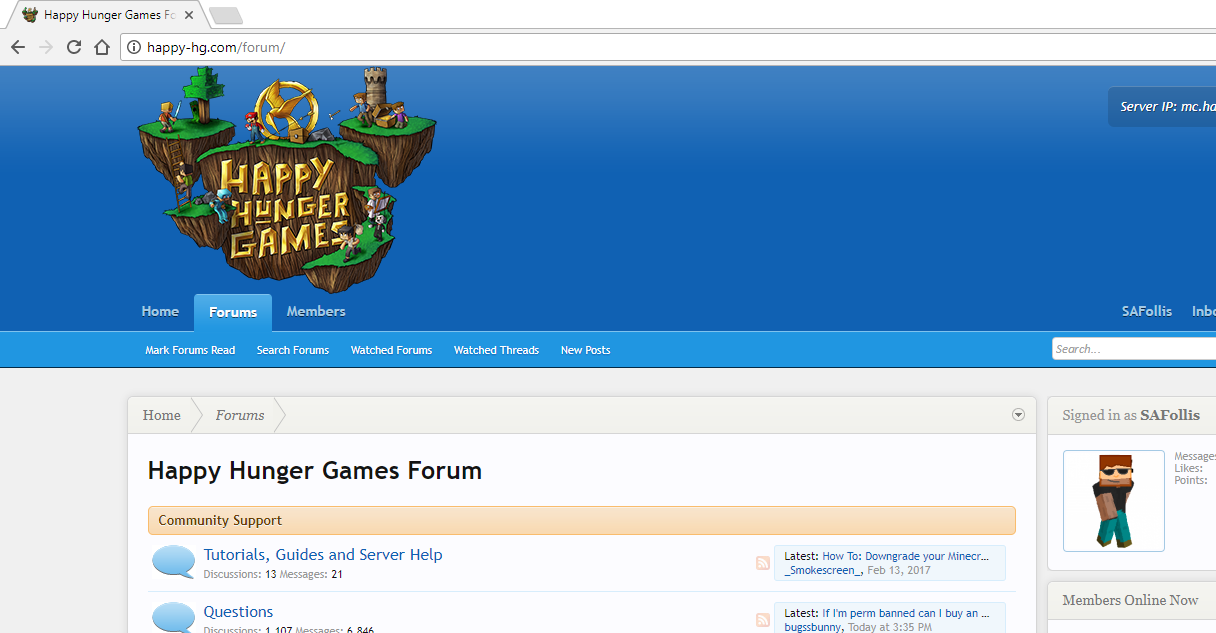Screen dimensions: 1216x633
Task: Open the Home navigation tab
Action: 160,311
